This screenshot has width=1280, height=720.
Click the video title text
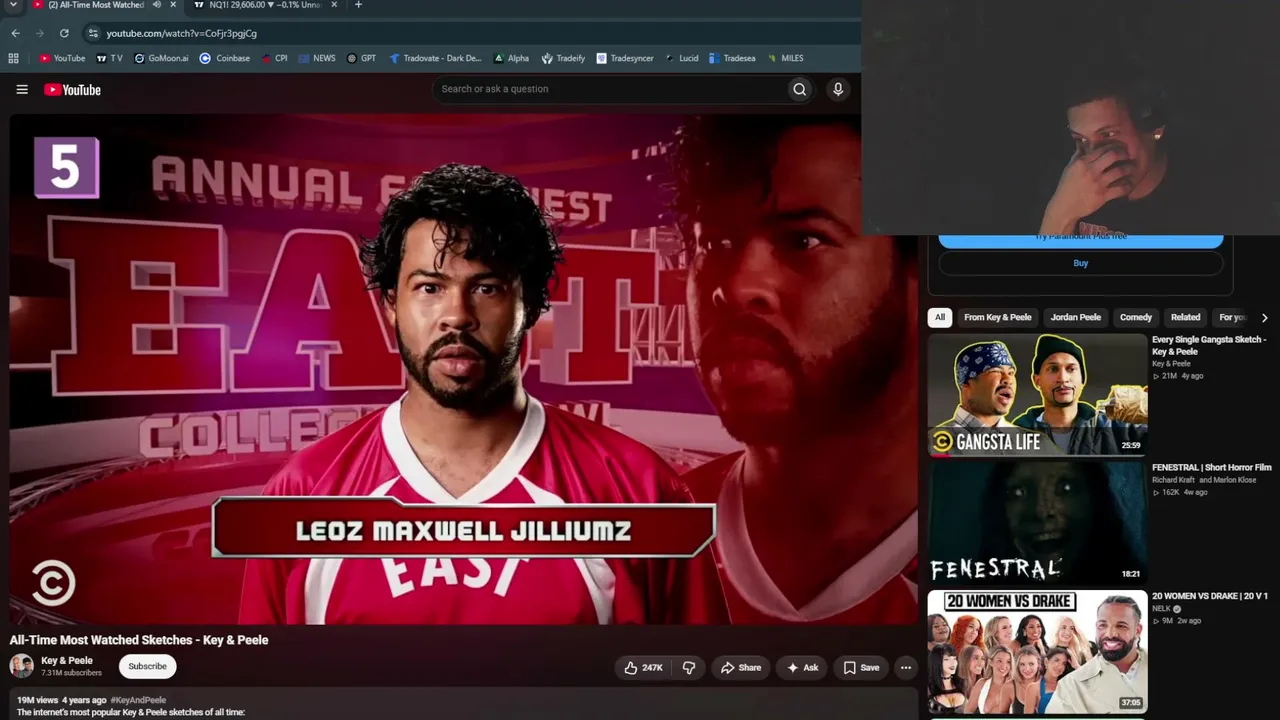click(x=139, y=640)
